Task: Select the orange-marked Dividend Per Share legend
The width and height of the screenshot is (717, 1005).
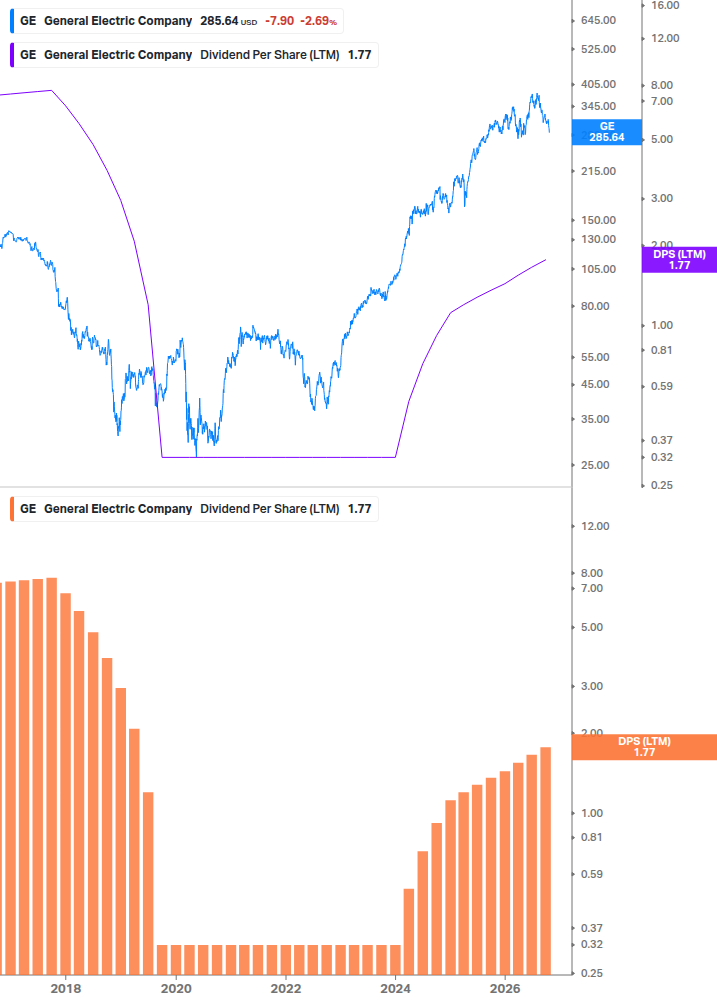Action: point(194,509)
